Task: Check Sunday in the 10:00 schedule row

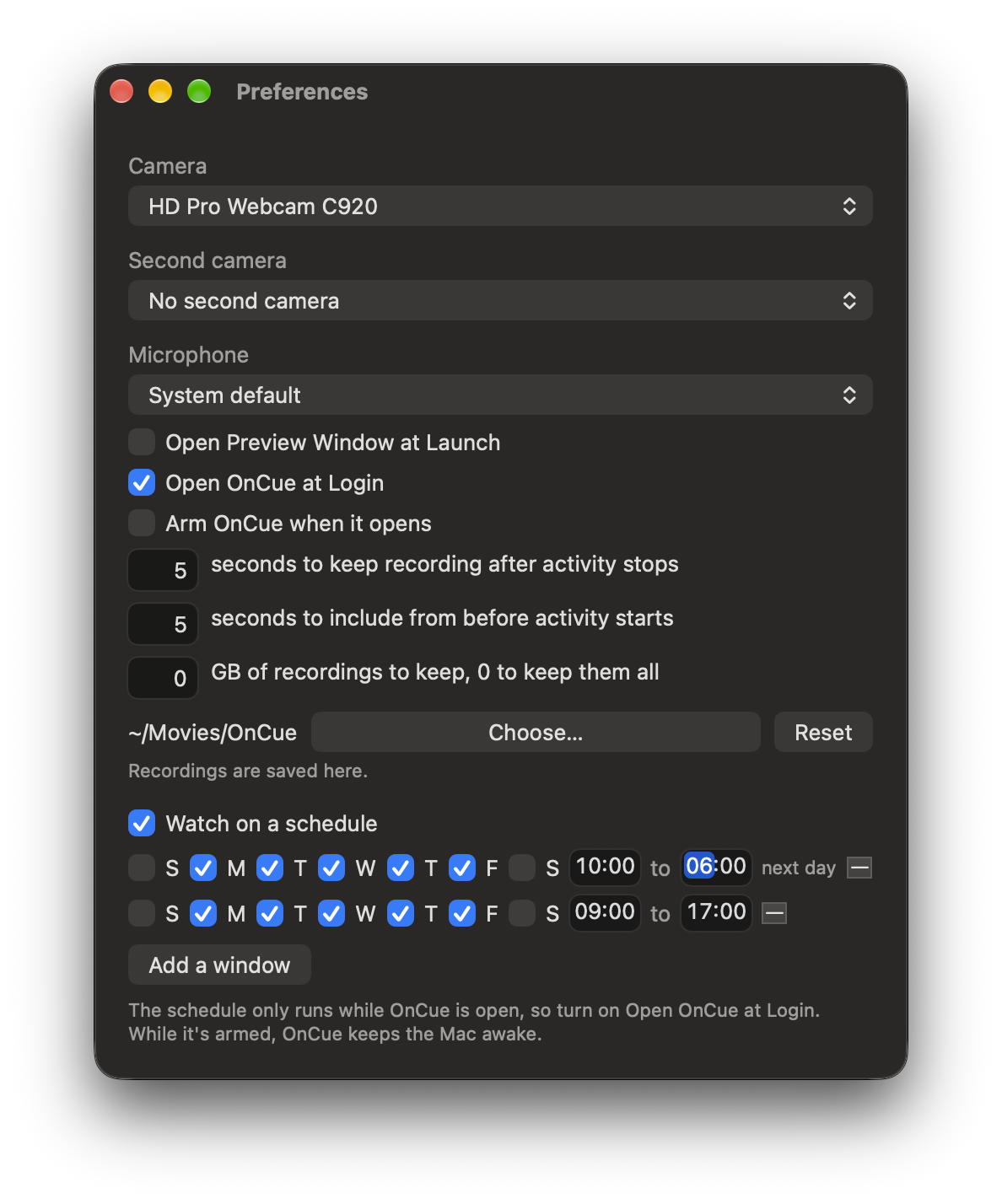Action: (x=142, y=868)
